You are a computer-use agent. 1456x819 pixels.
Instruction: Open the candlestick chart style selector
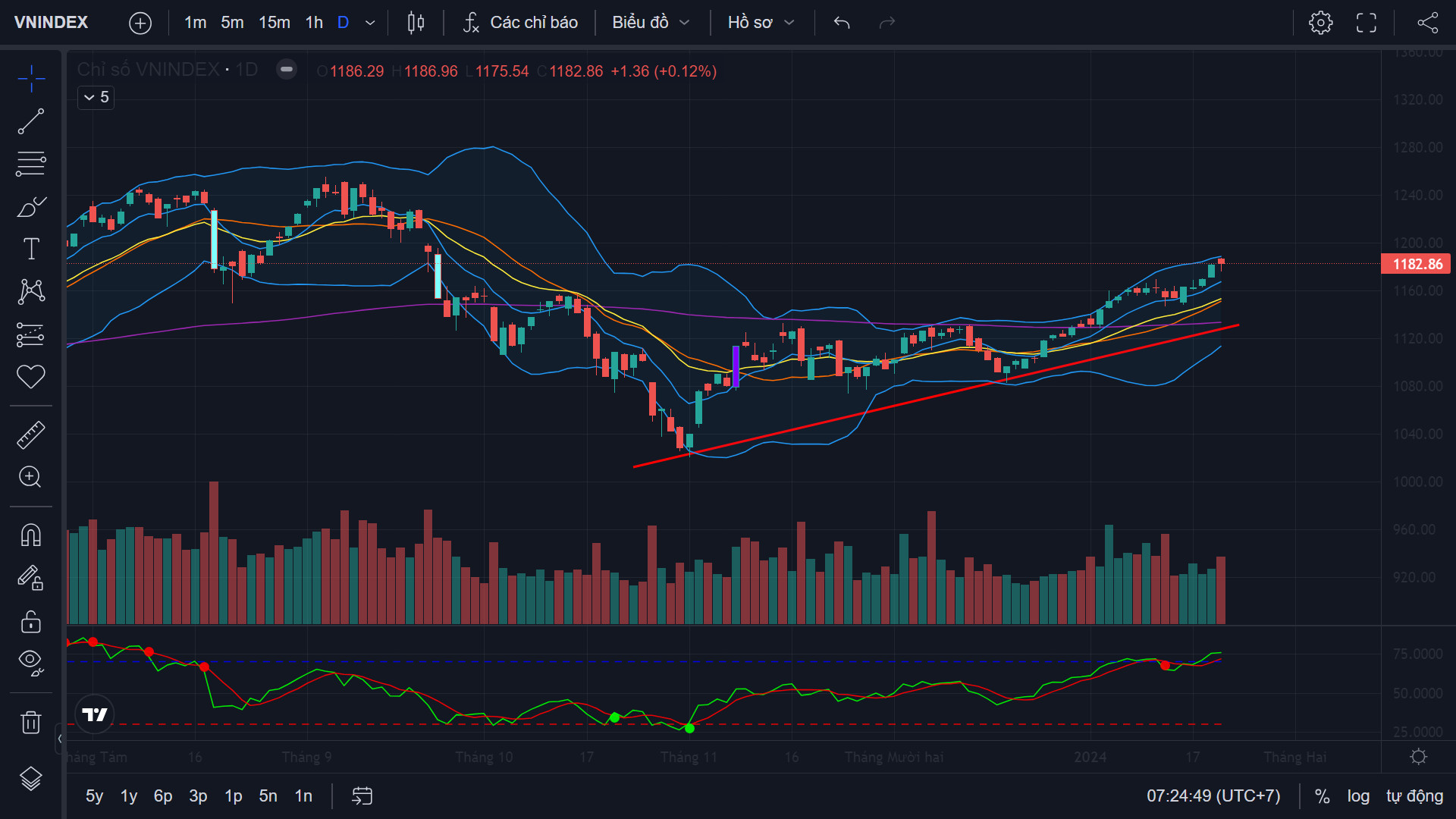(x=416, y=23)
